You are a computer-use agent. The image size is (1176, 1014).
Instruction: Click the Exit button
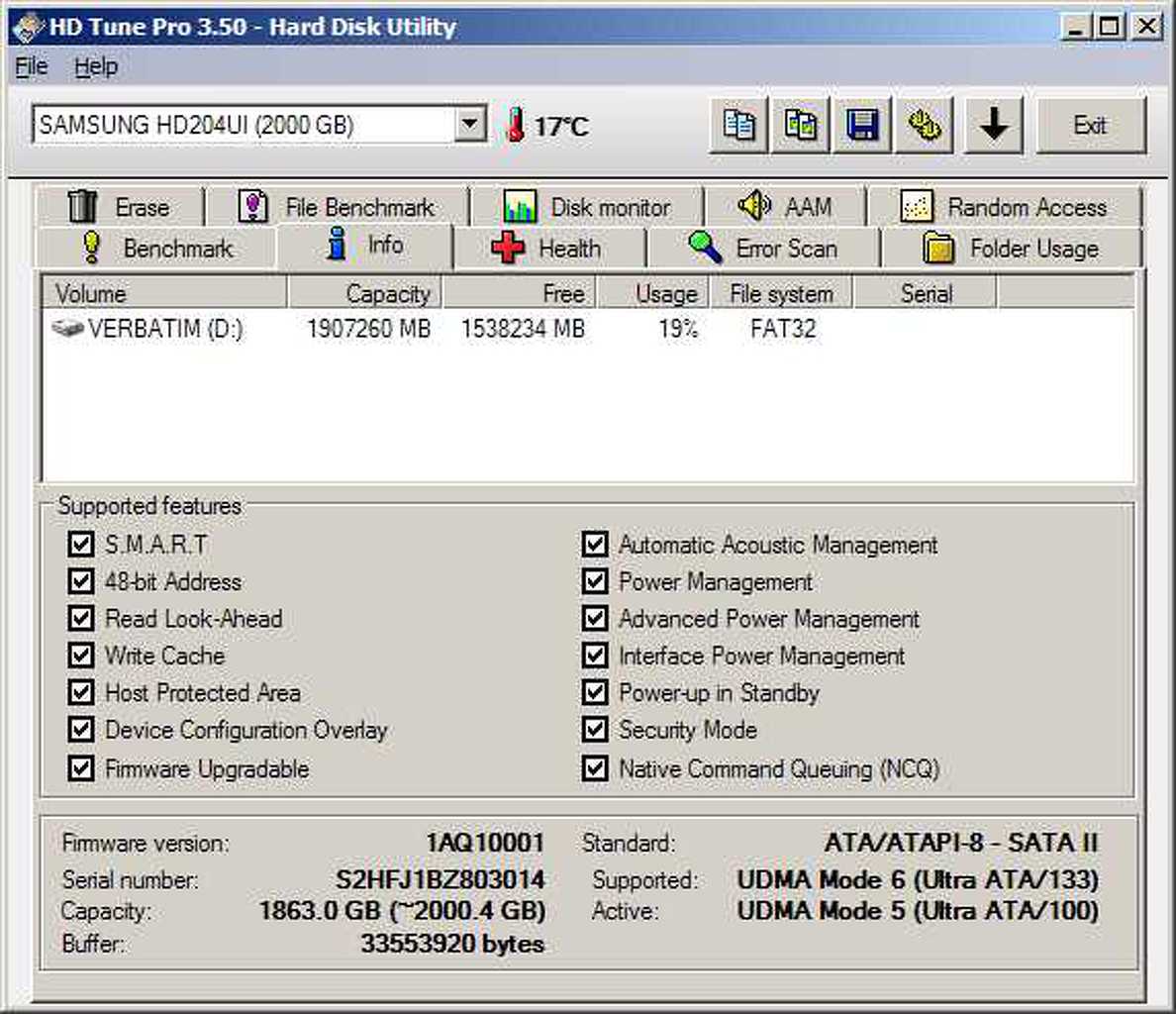[x=1090, y=125]
